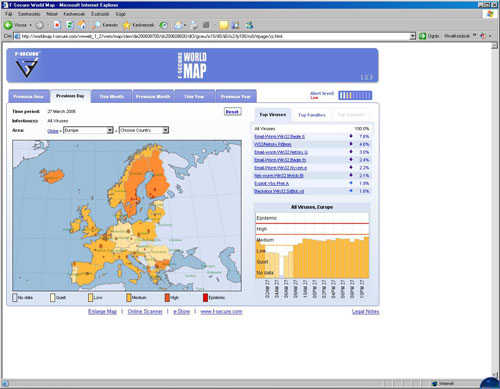The width and height of the screenshot is (500, 389).
Task: Open the Online Scanner link
Action: pos(145,312)
